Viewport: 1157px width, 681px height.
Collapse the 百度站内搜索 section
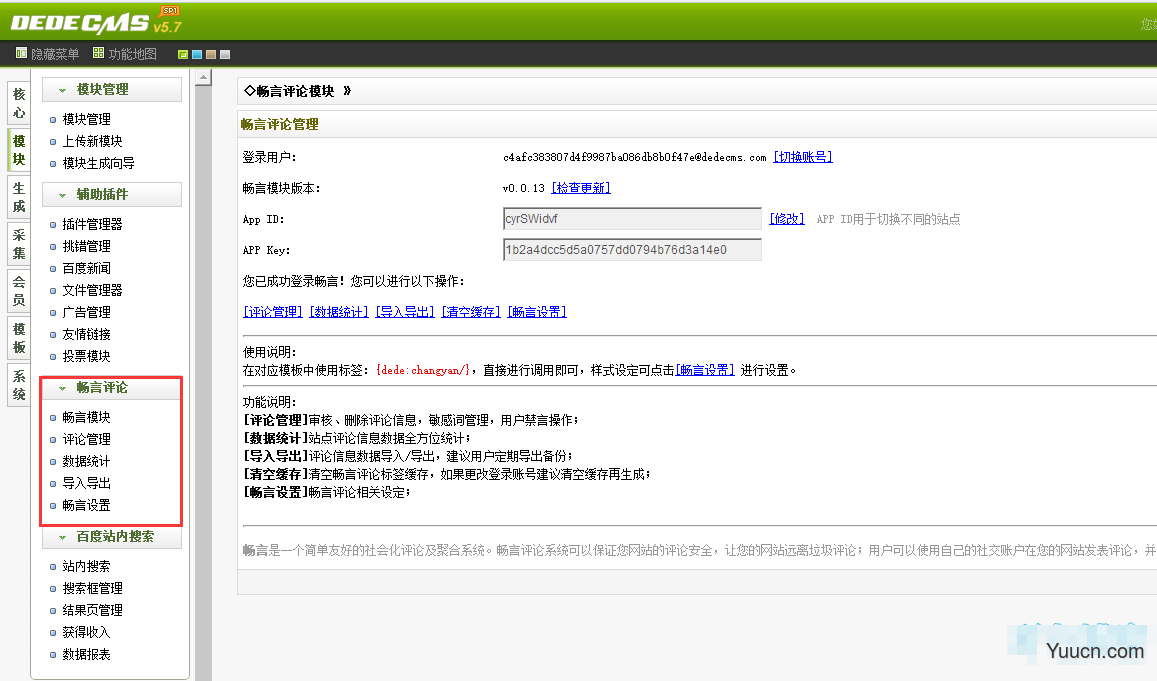tap(62, 537)
